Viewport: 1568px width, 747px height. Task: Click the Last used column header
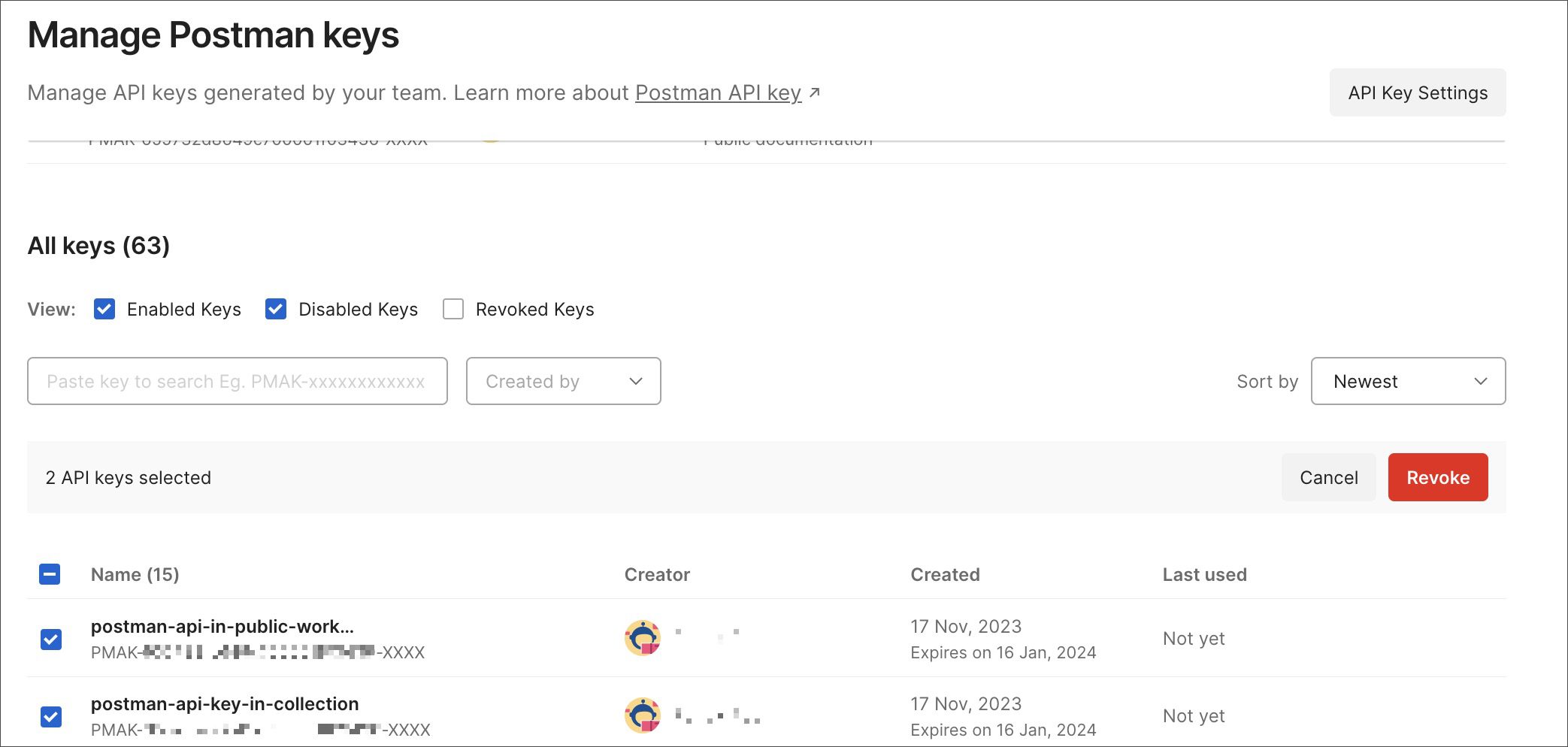click(1204, 574)
